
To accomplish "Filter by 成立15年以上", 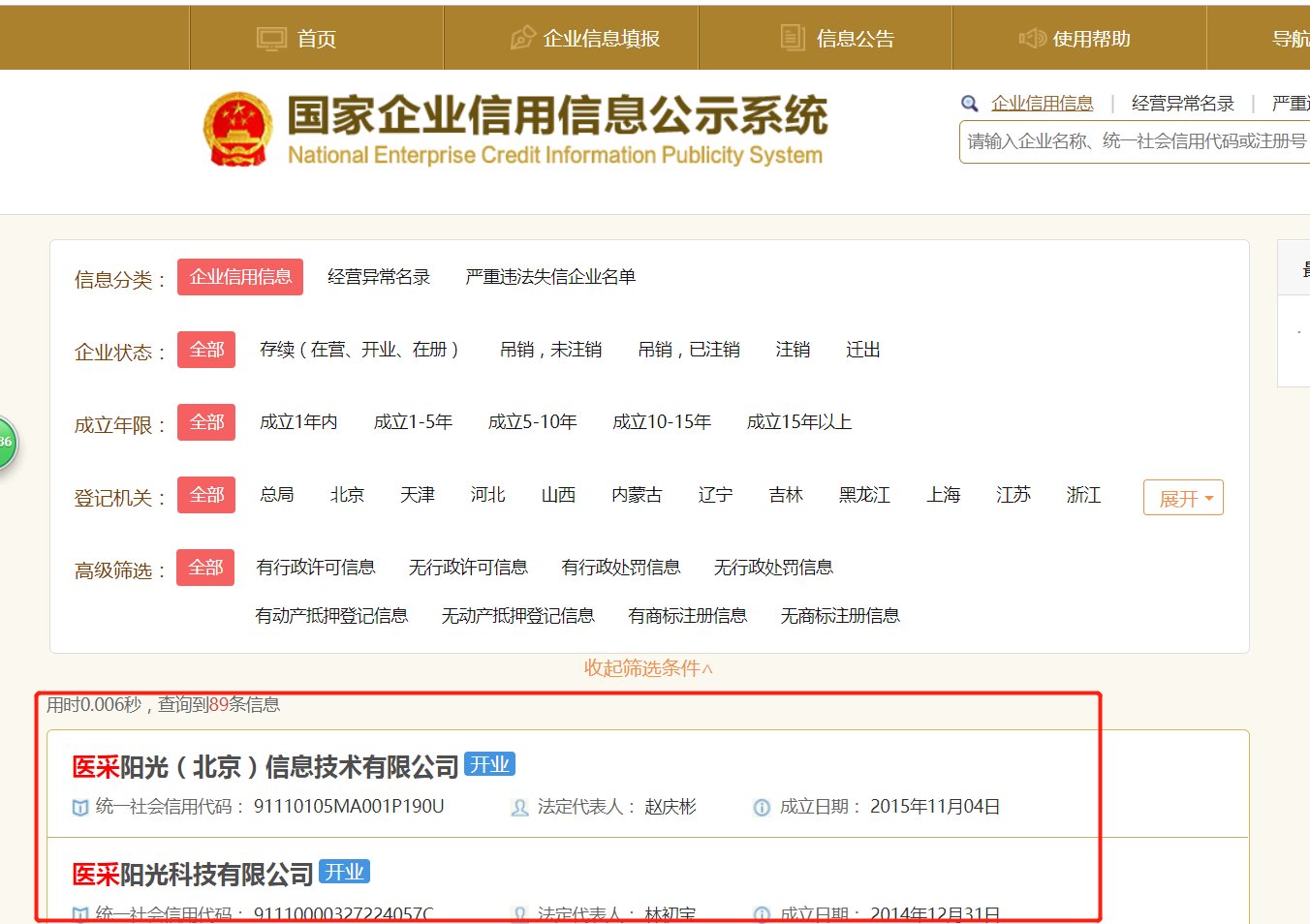I will [x=799, y=422].
